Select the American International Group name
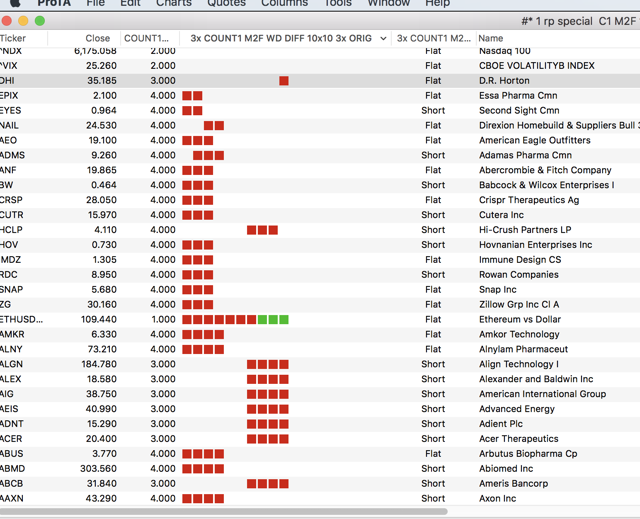Viewport: 640px width, 519px height. [x=542, y=394]
